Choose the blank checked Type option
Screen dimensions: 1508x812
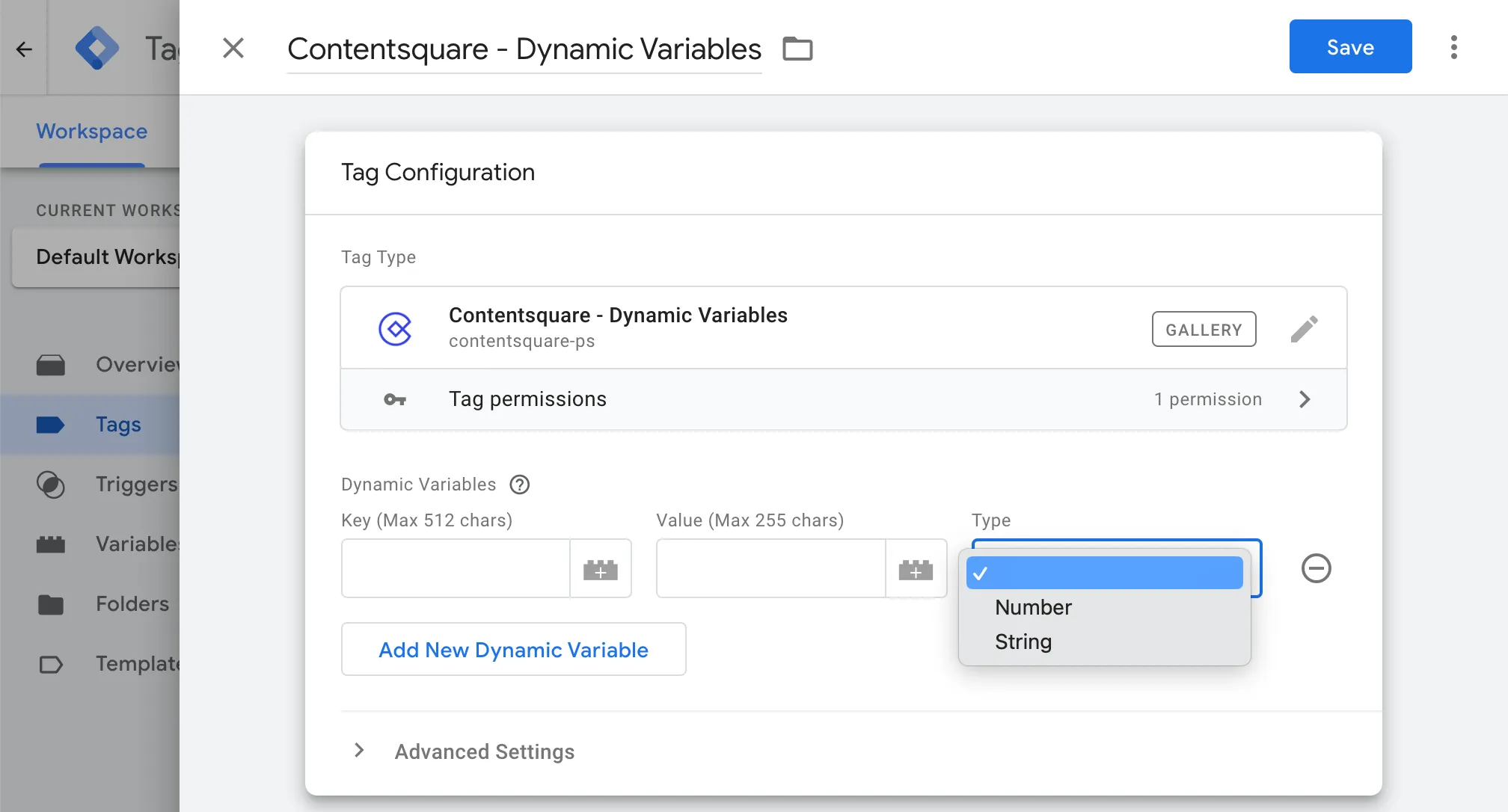(x=1104, y=573)
